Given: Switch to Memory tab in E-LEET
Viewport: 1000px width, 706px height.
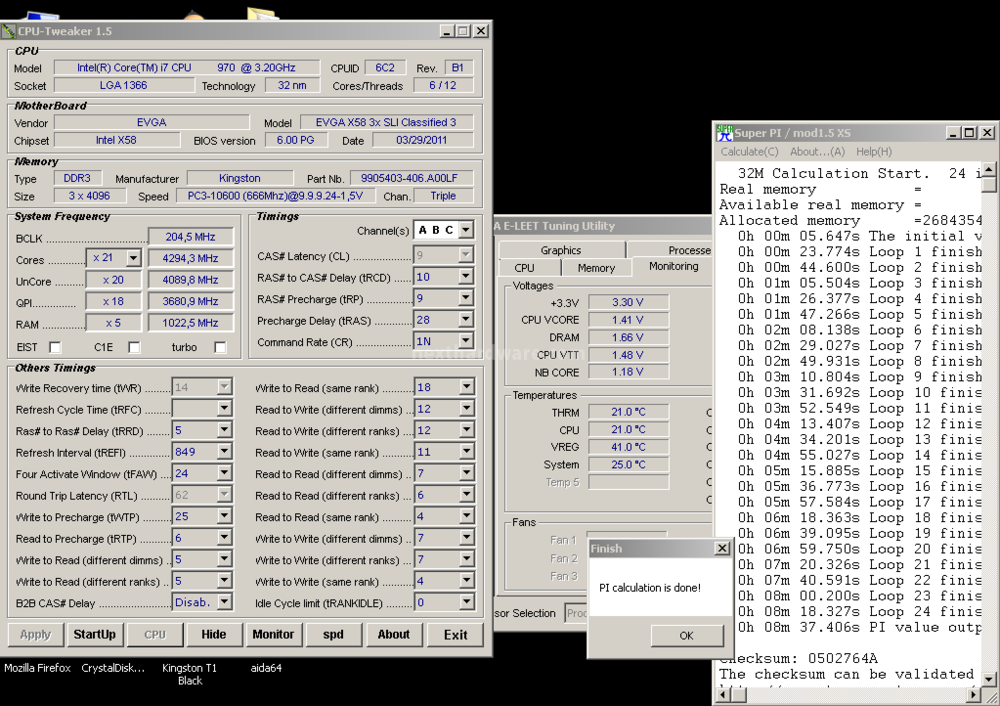Looking at the screenshot, I should point(596,268).
